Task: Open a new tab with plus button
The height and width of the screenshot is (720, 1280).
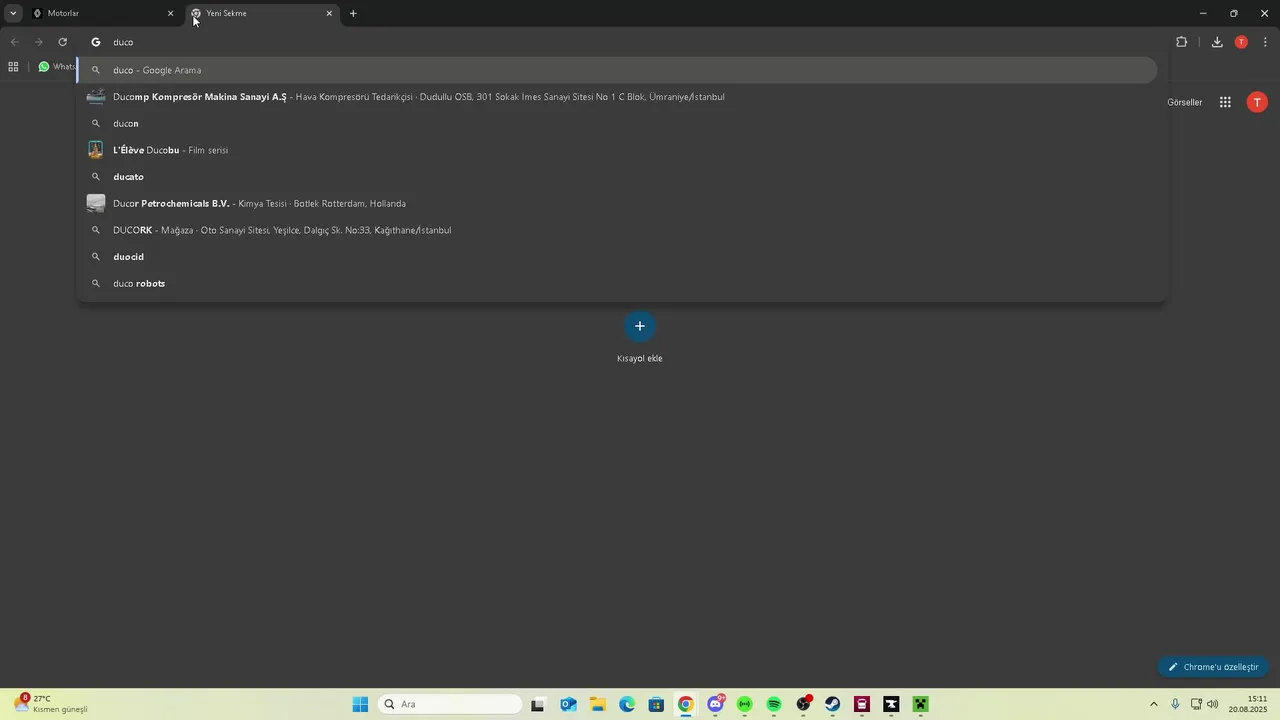Action: (353, 13)
